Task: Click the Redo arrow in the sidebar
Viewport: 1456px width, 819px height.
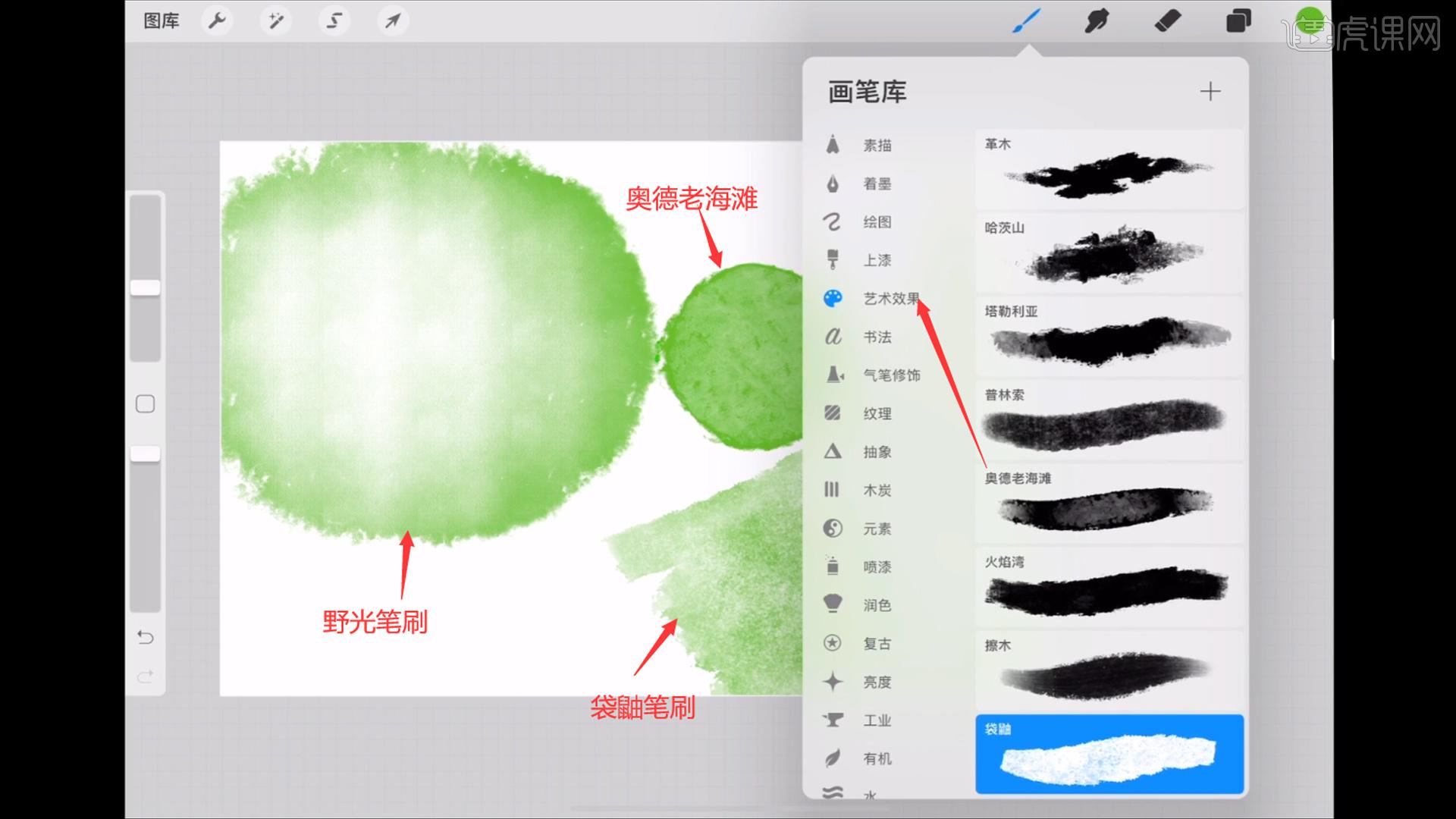Action: pos(146,676)
